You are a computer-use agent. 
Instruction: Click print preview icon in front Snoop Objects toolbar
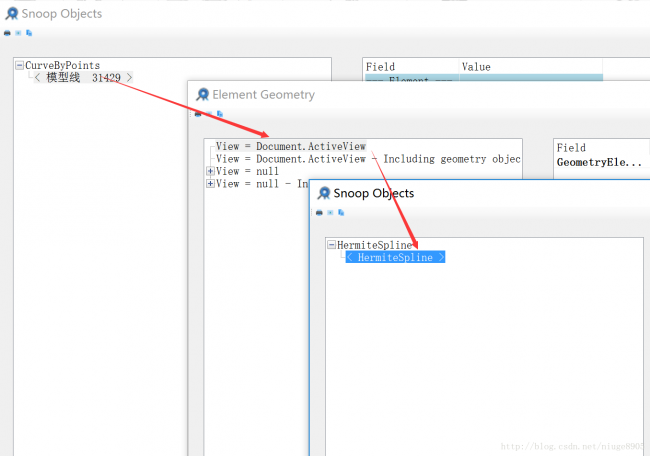329,212
